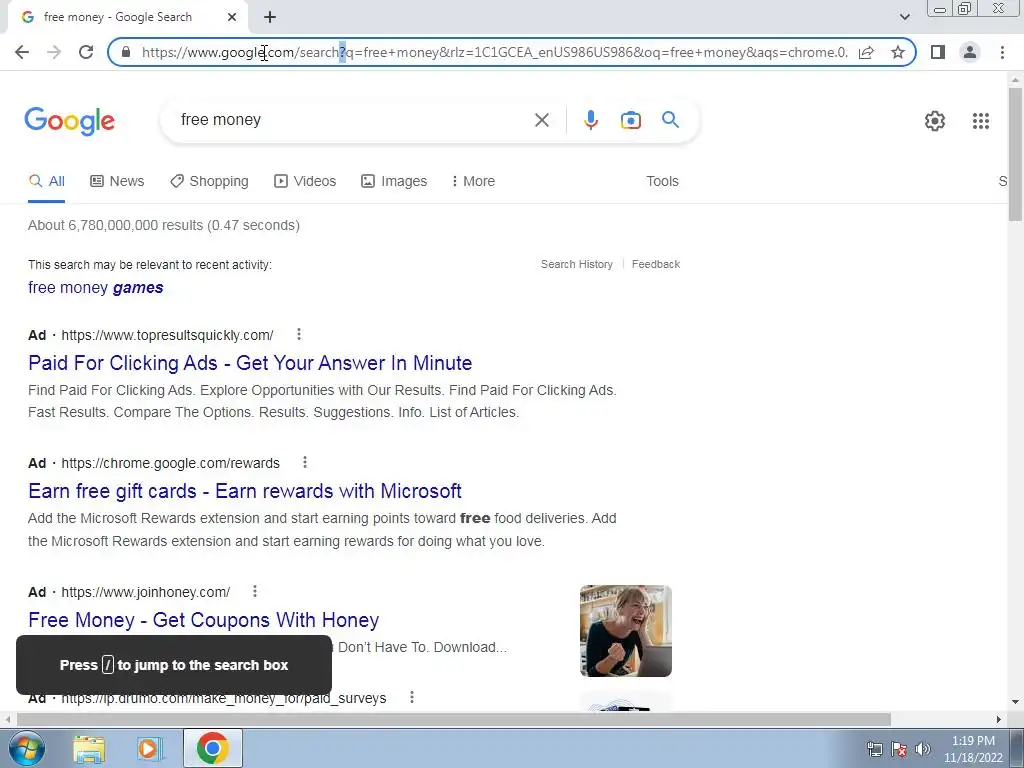Select the All results tab
The image size is (1024, 768).
[x=47, y=181]
